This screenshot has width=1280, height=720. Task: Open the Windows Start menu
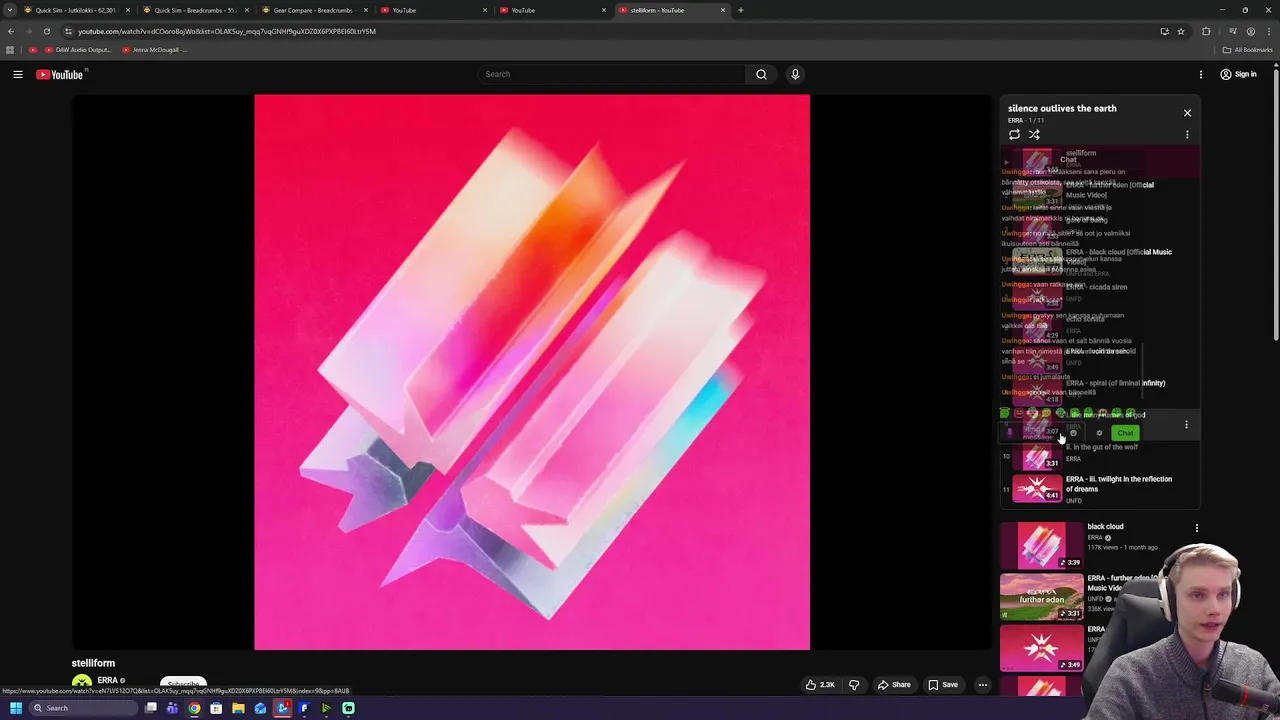[15, 708]
